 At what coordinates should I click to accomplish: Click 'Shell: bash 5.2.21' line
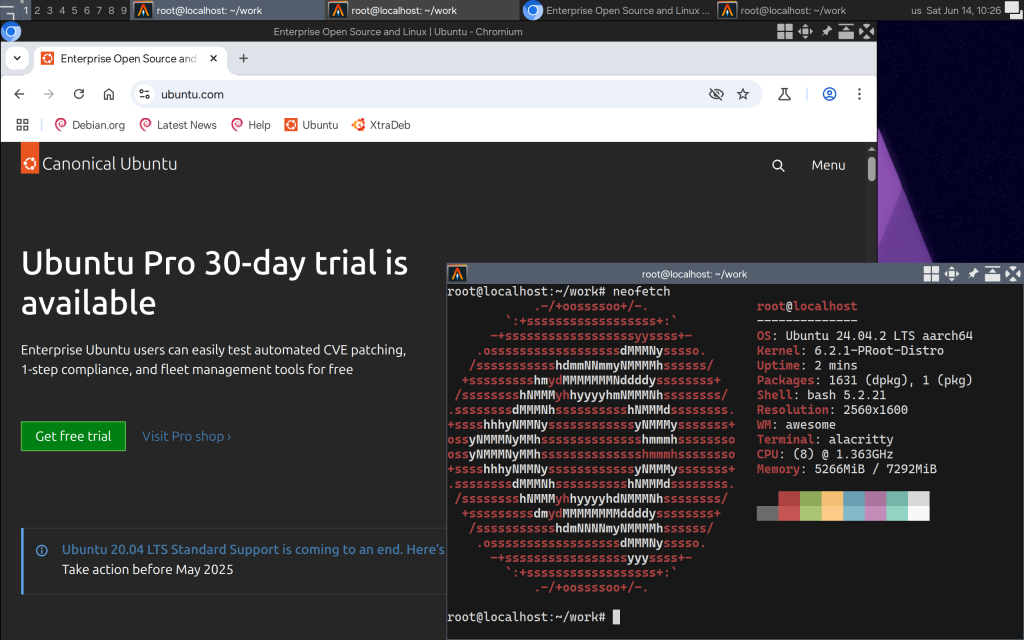pos(822,395)
